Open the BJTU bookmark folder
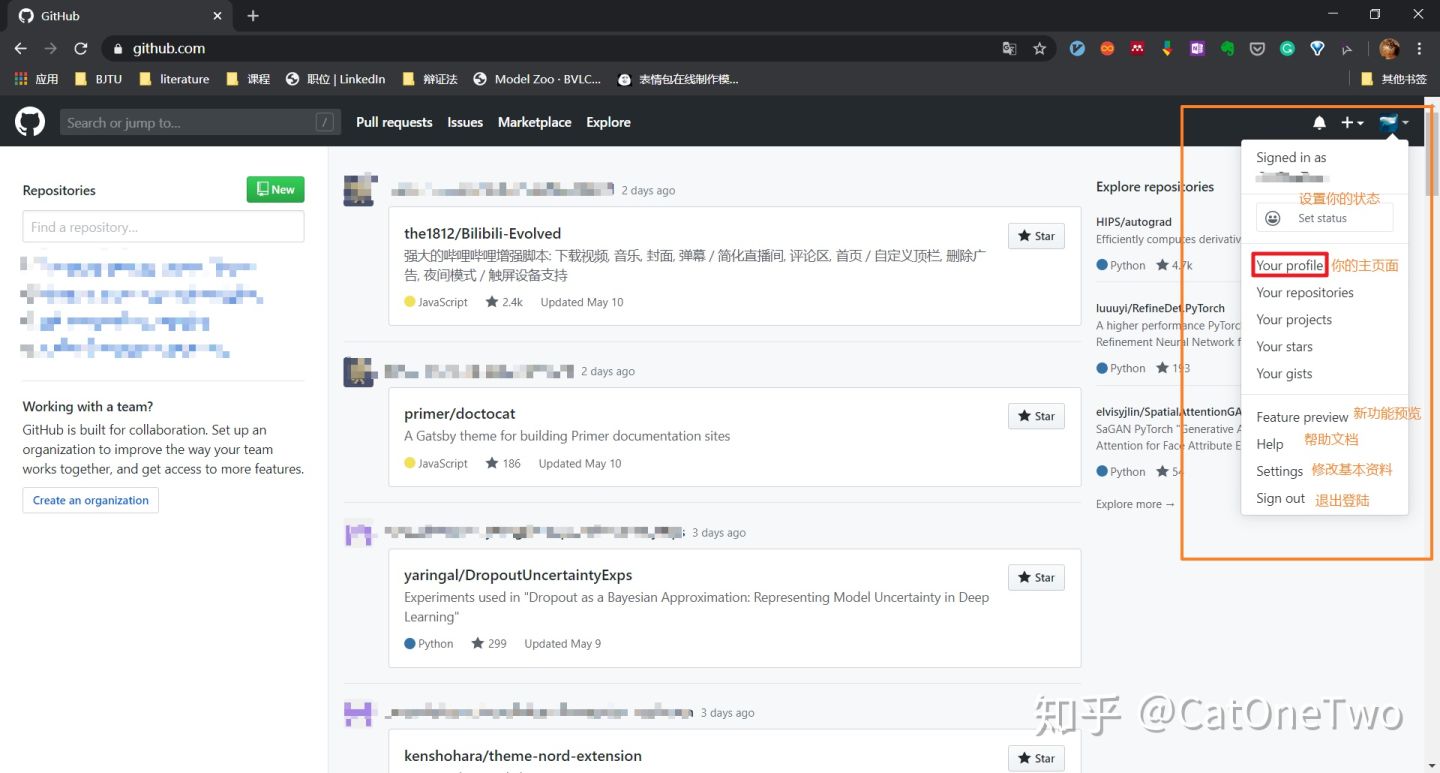 tap(99, 79)
